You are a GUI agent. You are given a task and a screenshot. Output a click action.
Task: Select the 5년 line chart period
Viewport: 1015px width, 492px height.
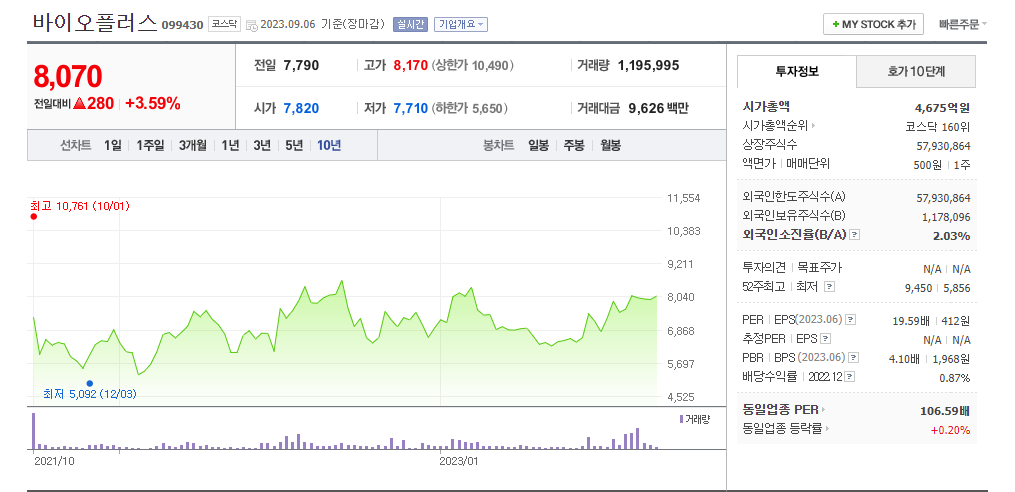pyautogui.click(x=295, y=146)
